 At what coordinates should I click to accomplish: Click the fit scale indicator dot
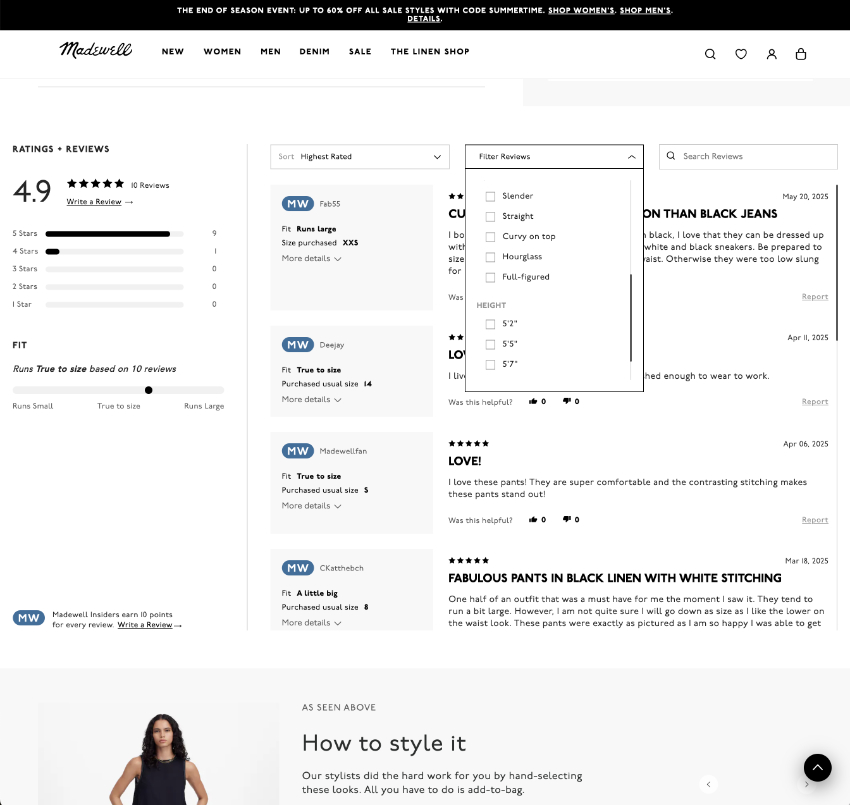pyautogui.click(x=149, y=390)
